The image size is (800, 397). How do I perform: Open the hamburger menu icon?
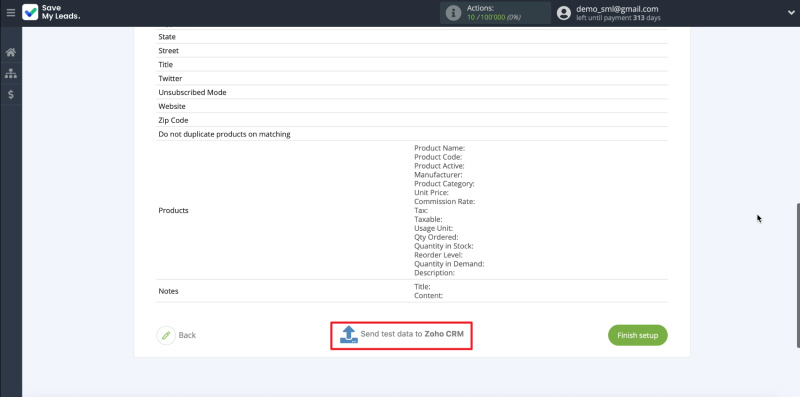pyautogui.click(x=11, y=13)
